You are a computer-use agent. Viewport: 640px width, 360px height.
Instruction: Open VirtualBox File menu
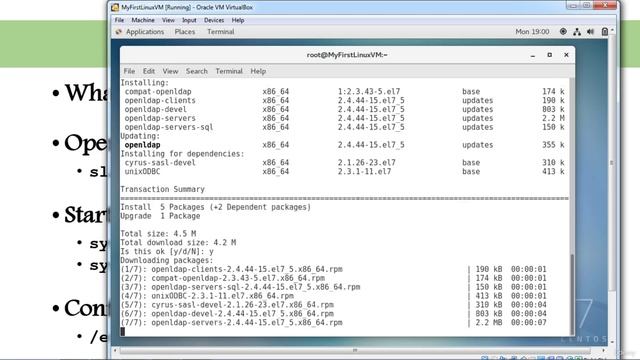pyautogui.click(x=119, y=20)
